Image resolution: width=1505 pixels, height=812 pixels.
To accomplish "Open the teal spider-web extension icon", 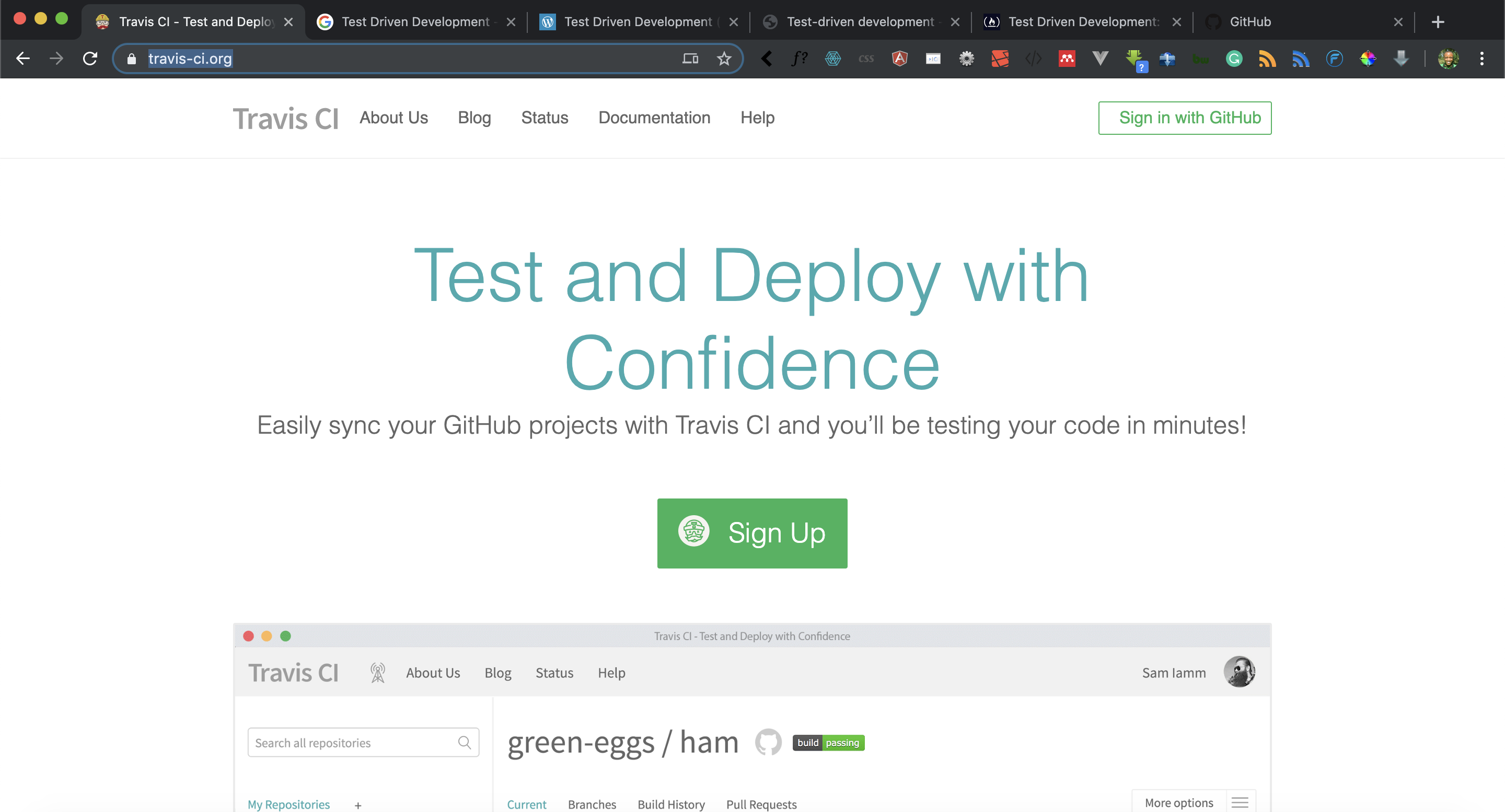I will click(x=832, y=59).
